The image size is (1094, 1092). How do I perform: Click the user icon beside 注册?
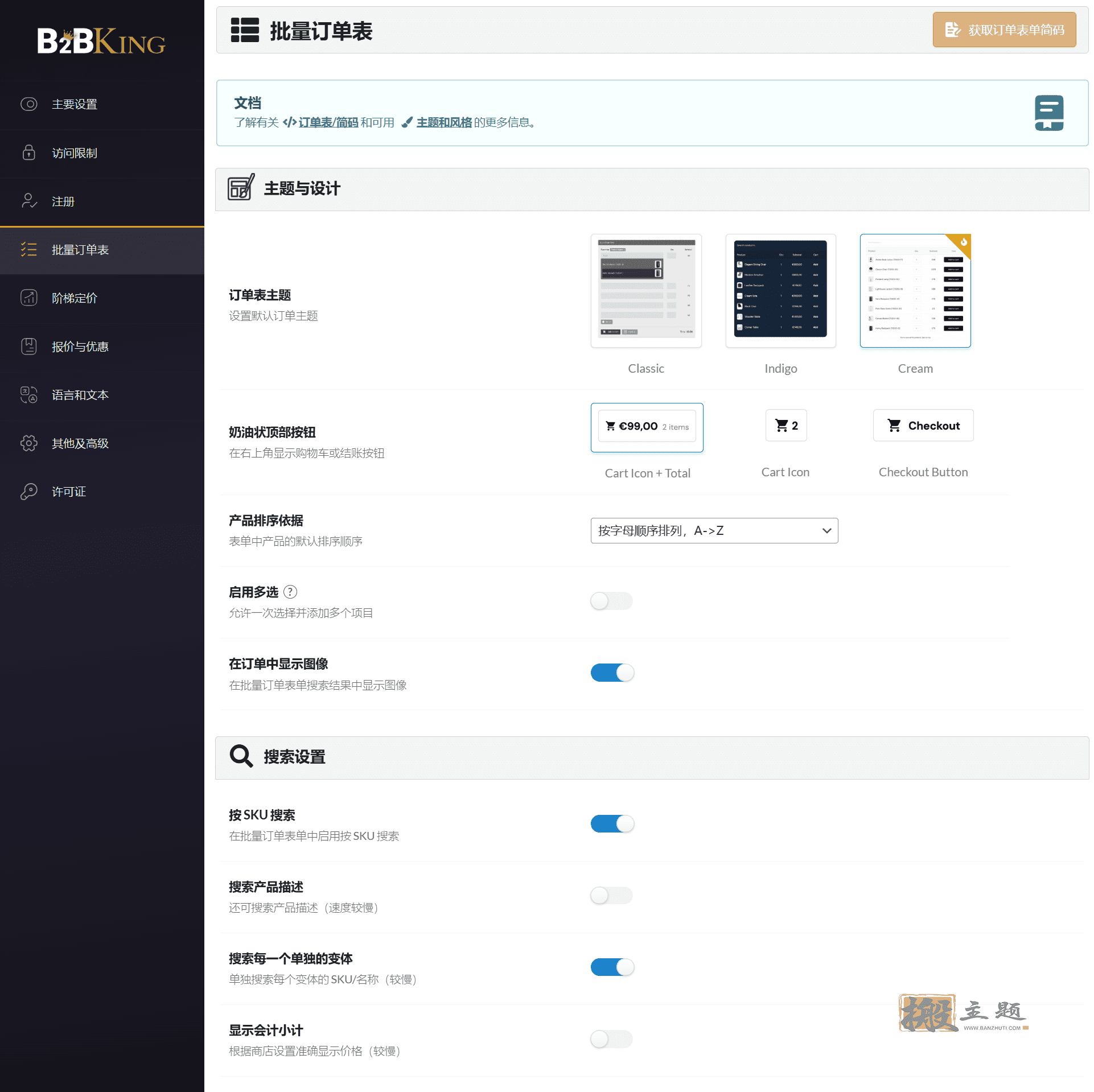29,201
